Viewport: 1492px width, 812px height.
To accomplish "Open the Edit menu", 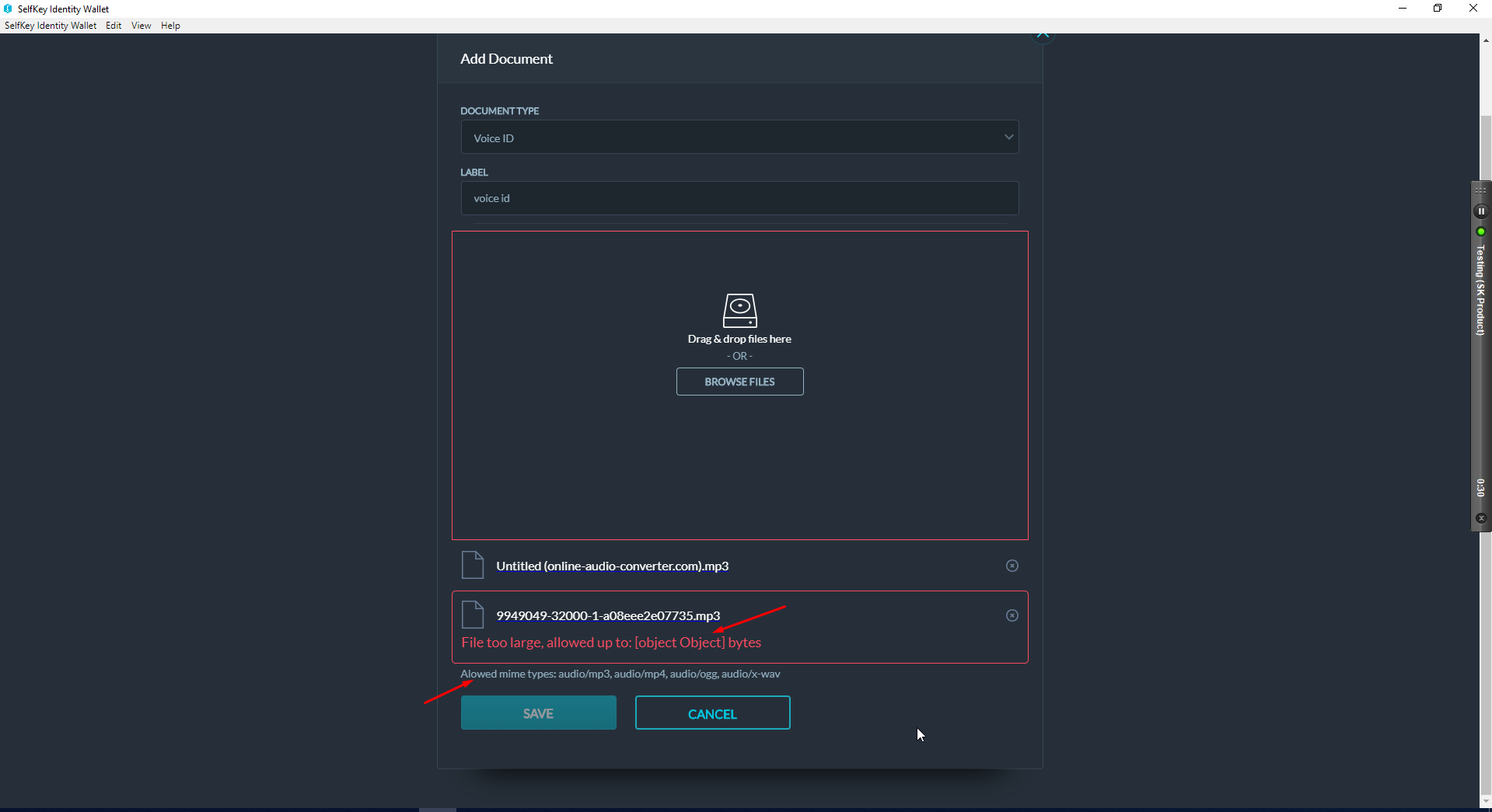I will [x=114, y=26].
